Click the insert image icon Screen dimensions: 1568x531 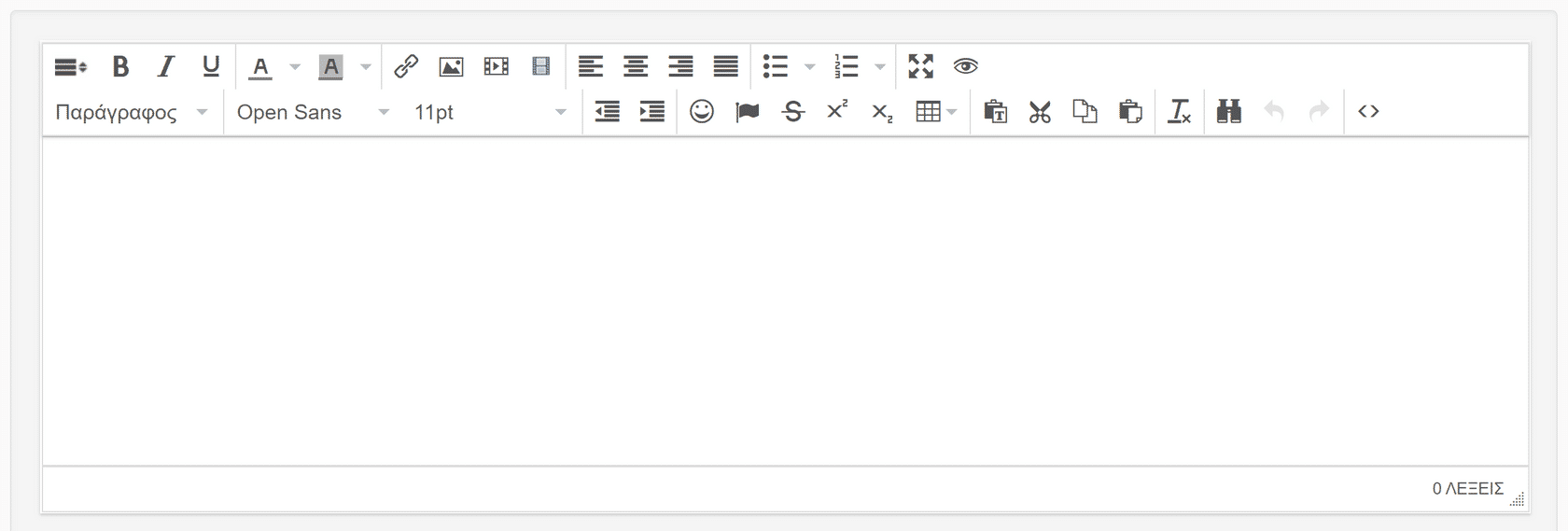click(x=452, y=66)
